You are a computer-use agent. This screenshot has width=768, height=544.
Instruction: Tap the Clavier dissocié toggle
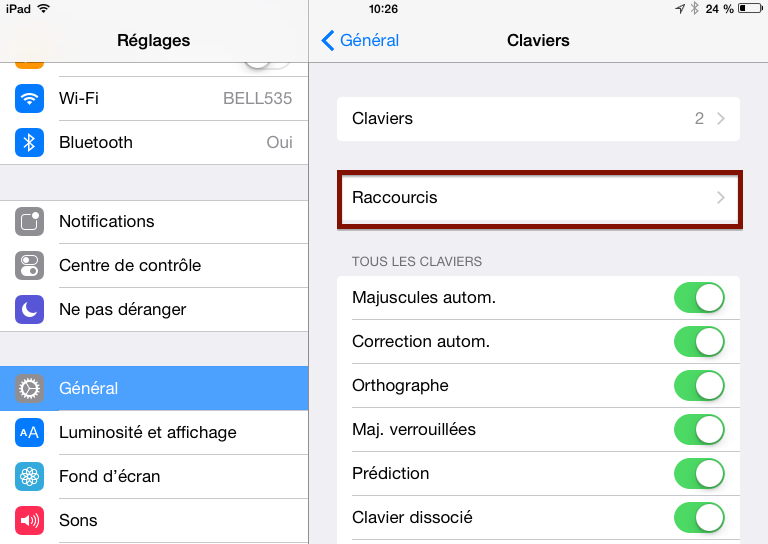699,518
